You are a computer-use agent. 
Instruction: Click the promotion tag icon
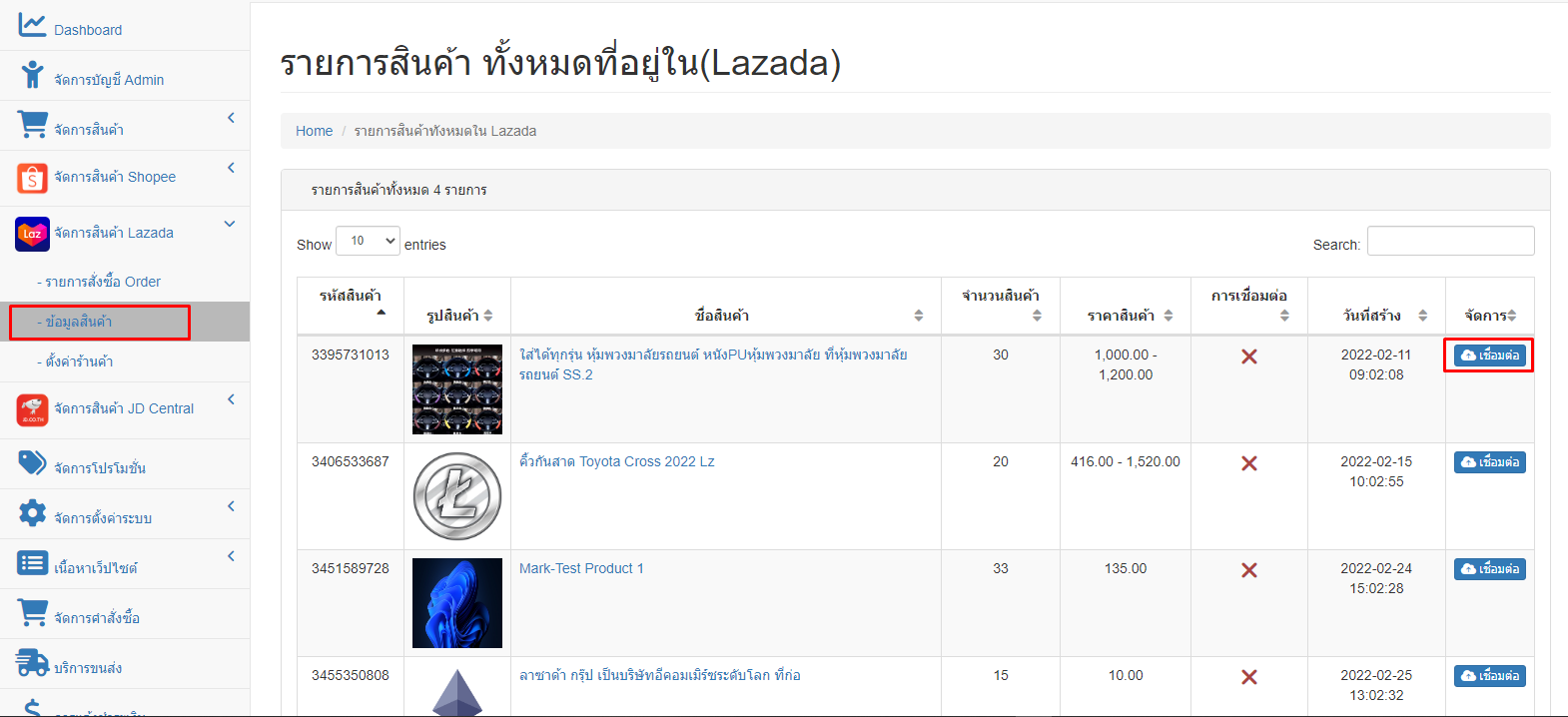point(32,463)
